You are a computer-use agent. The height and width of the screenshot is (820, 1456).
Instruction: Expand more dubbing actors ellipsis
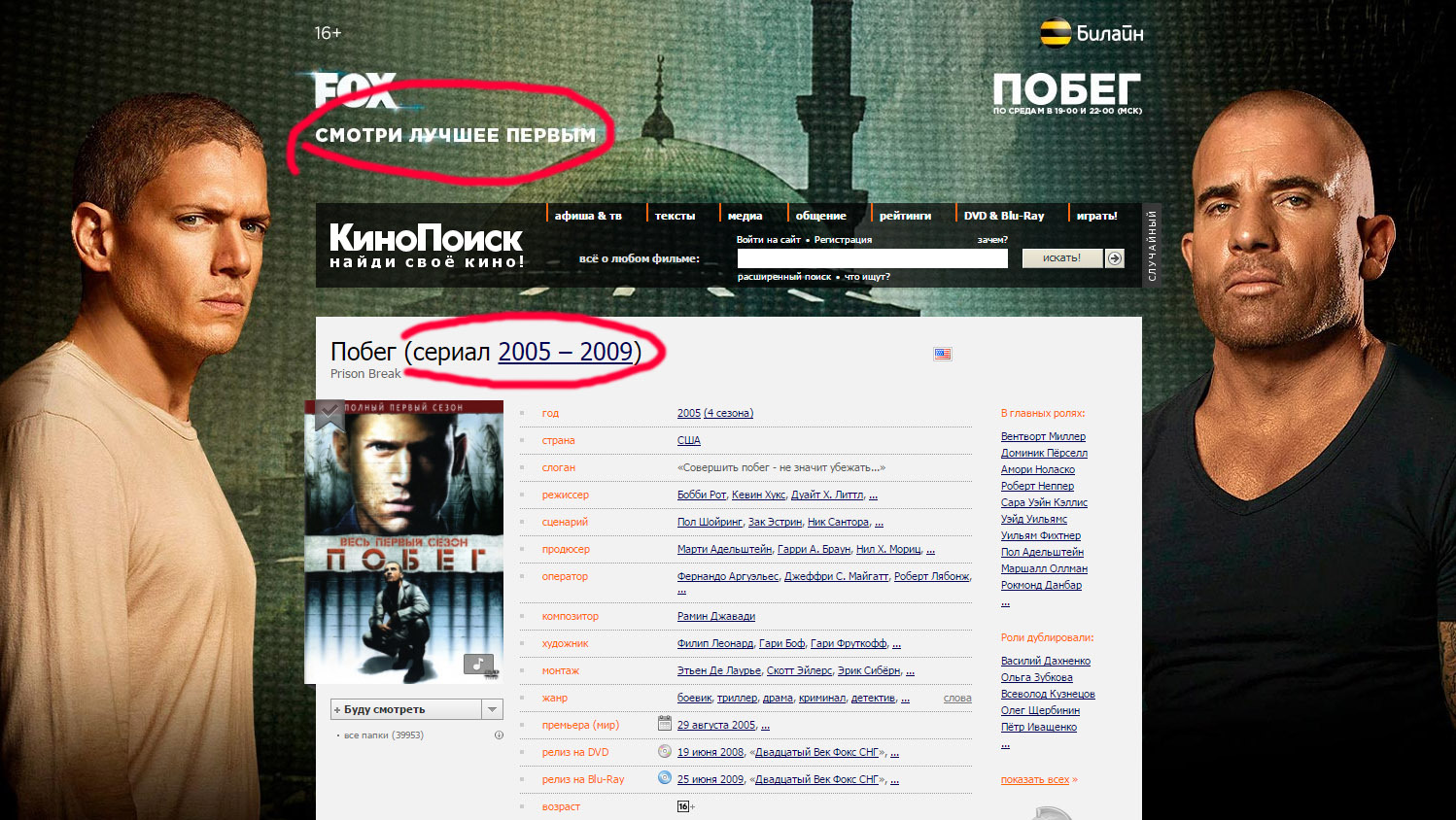click(x=1005, y=744)
